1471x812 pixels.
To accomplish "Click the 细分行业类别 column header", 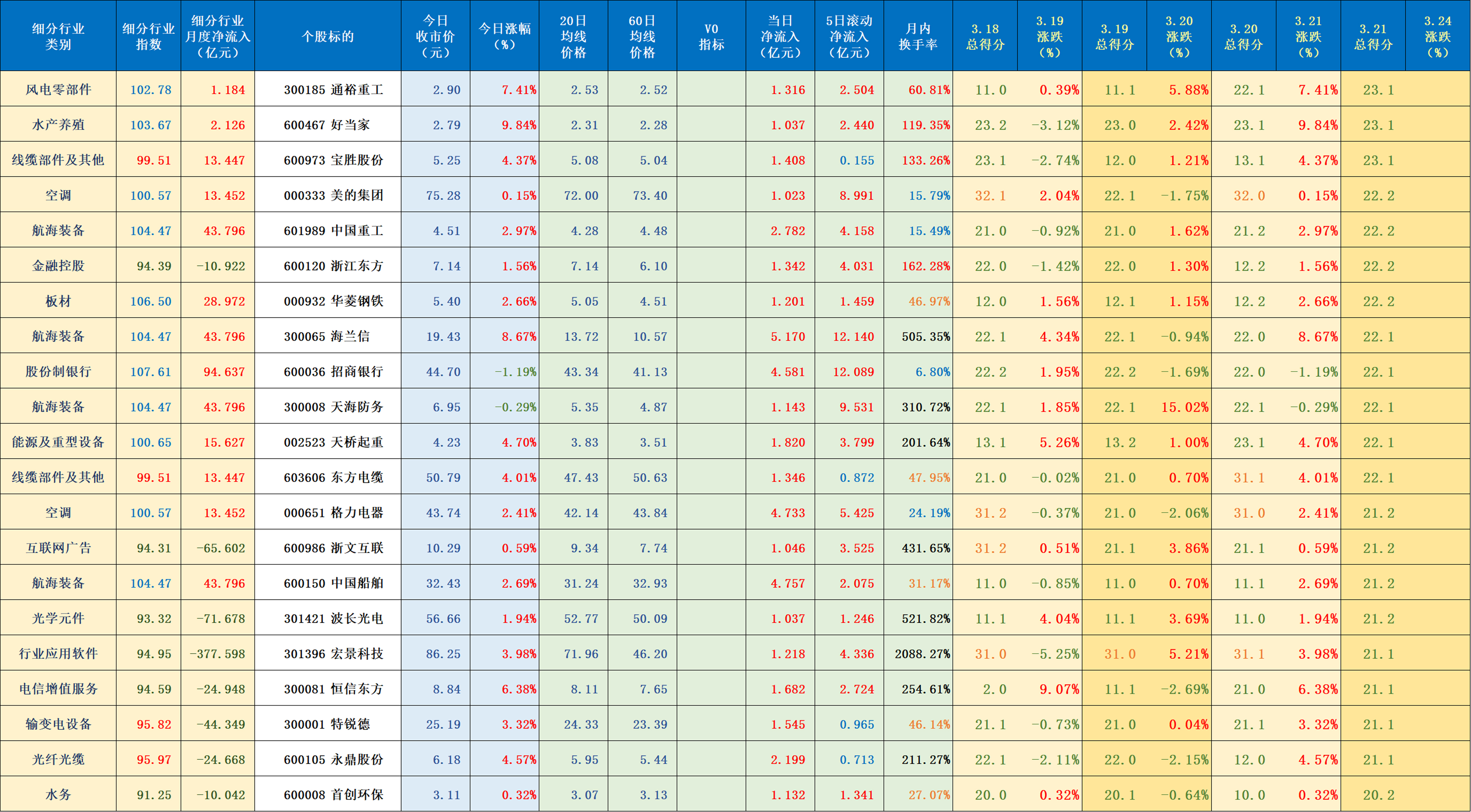I will pyautogui.click(x=59, y=35).
